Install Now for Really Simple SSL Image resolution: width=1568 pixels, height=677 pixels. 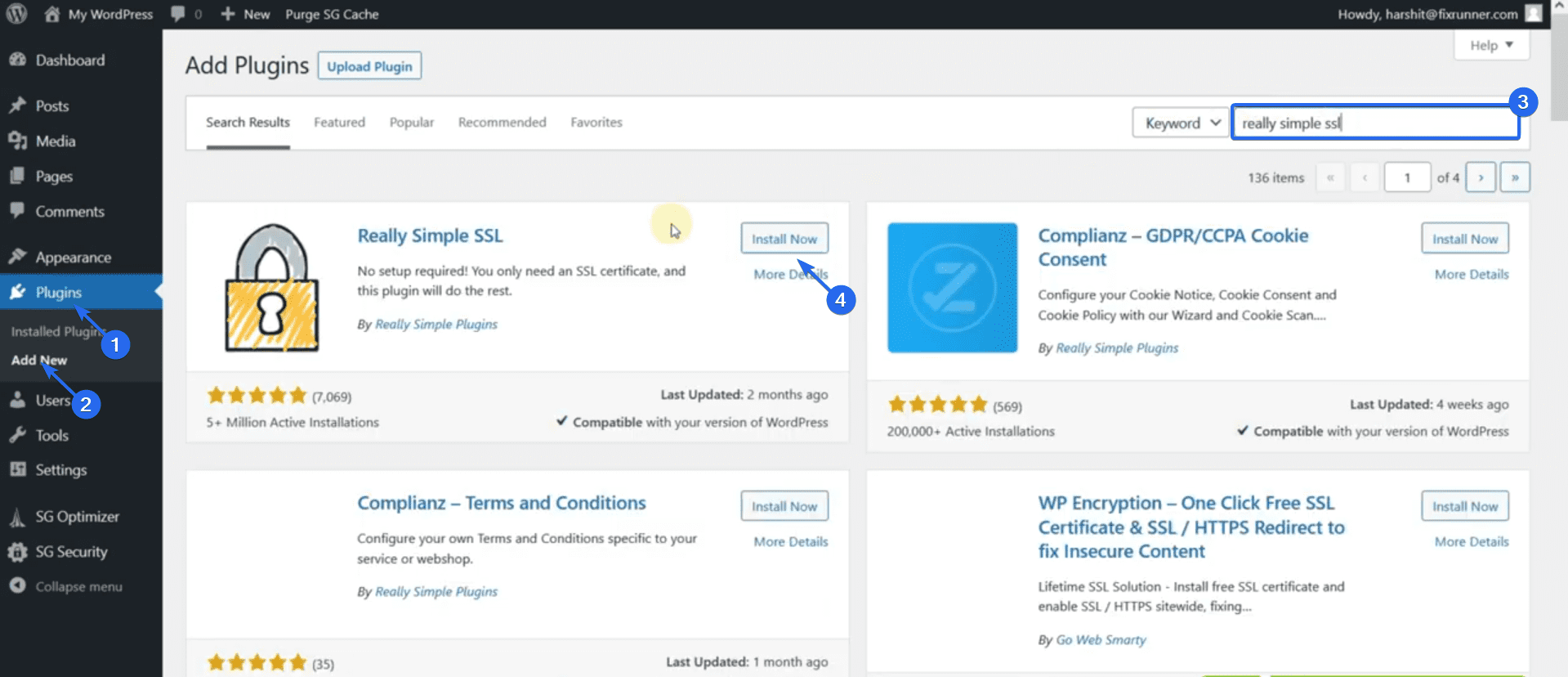tap(784, 239)
